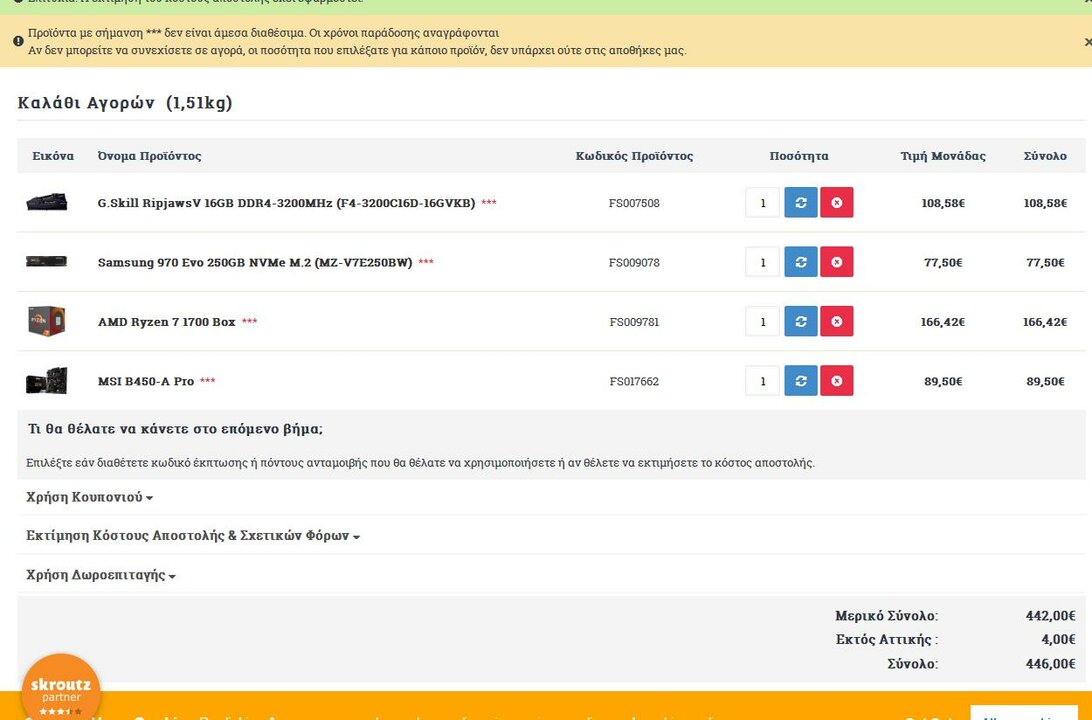The height and width of the screenshot is (720, 1092).
Task: Delete MSI B450-A Pro from cart
Action: 836,381
